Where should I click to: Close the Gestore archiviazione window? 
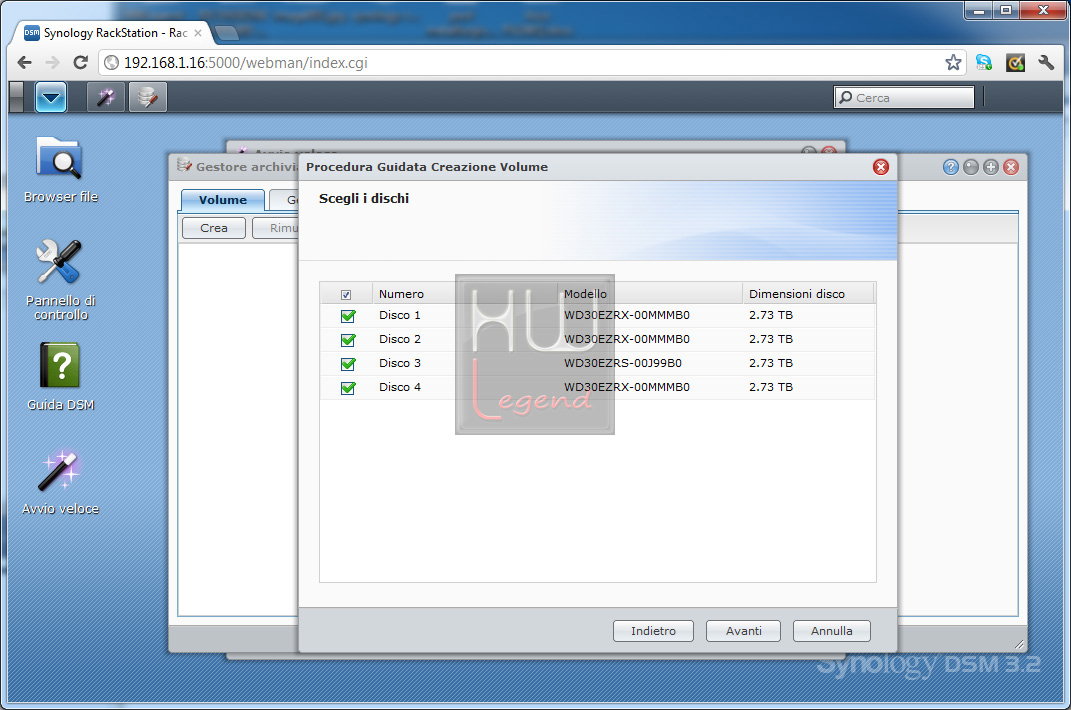(x=1012, y=167)
